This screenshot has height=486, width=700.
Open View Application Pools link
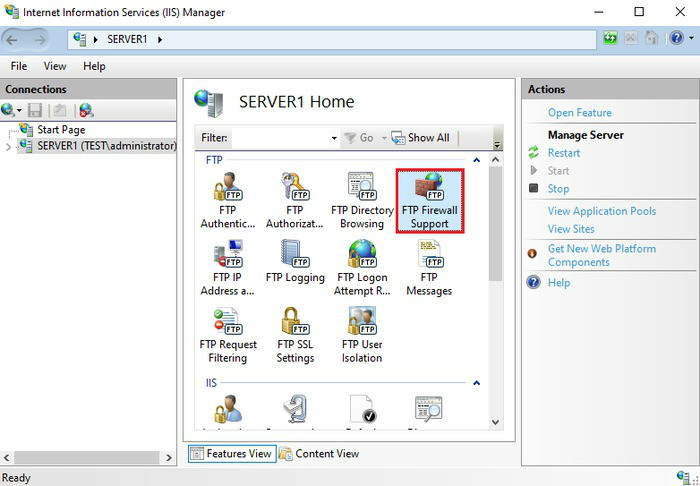pyautogui.click(x=601, y=211)
